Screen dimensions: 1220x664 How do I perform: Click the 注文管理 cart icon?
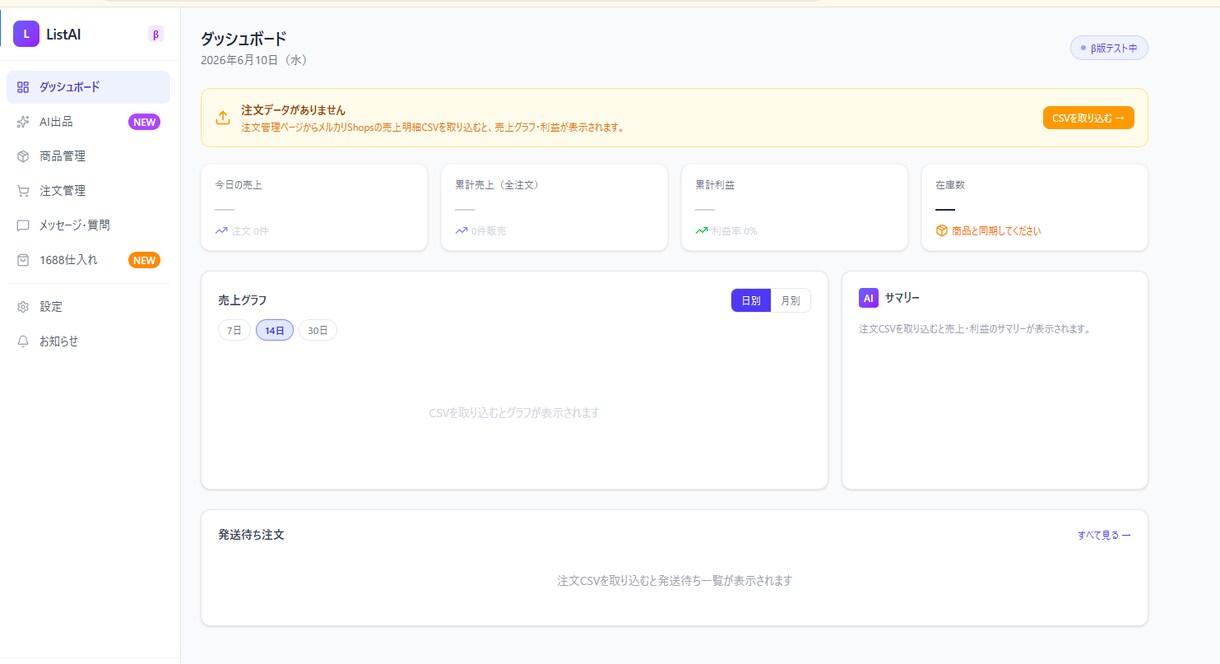(23, 191)
